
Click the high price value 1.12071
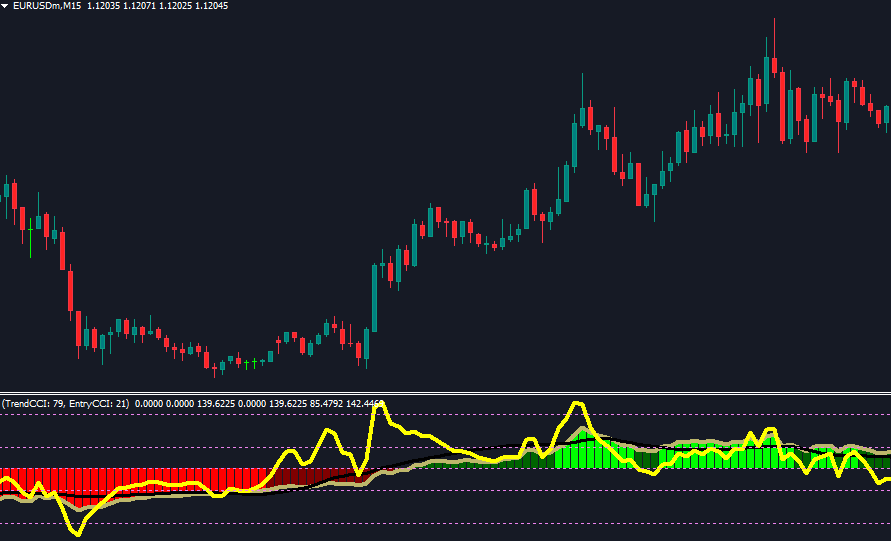point(139,6)
